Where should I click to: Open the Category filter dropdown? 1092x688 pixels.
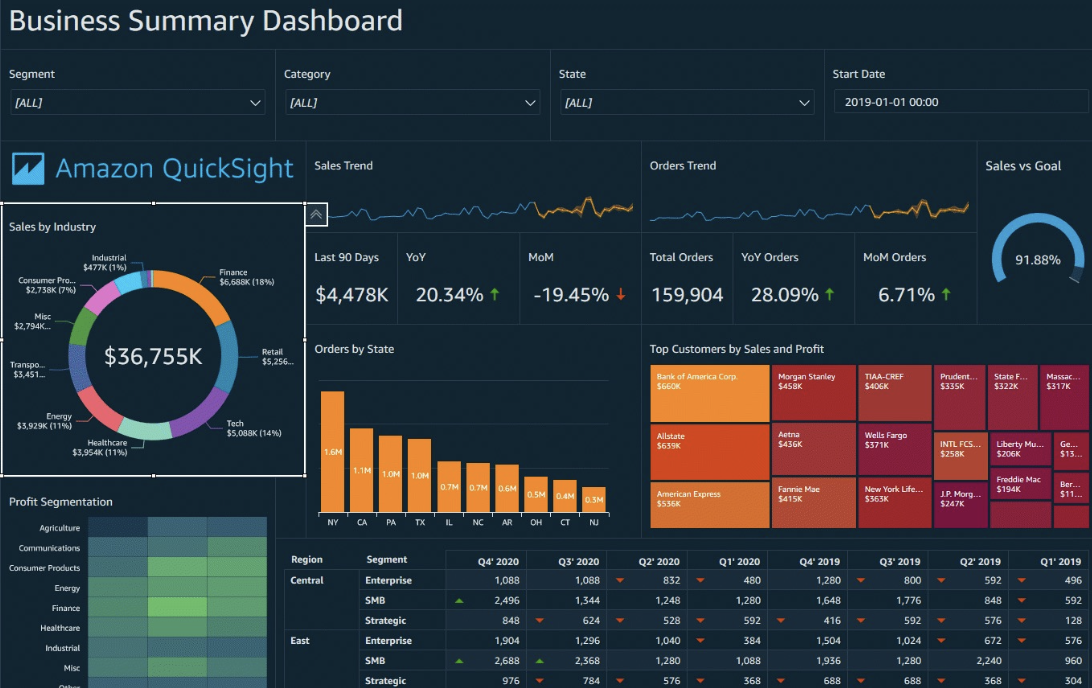pyautogui.click(x=529, y=102)
